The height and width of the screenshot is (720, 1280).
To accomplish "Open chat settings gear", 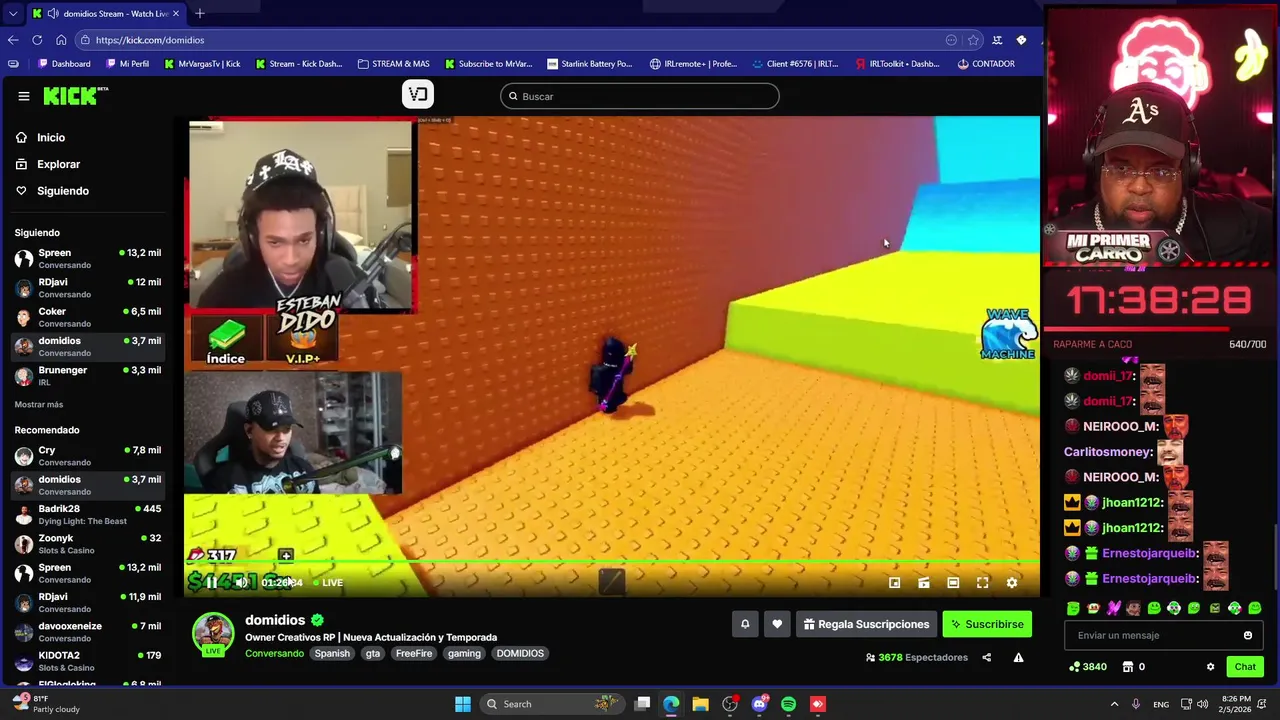I will [1210, 667].
